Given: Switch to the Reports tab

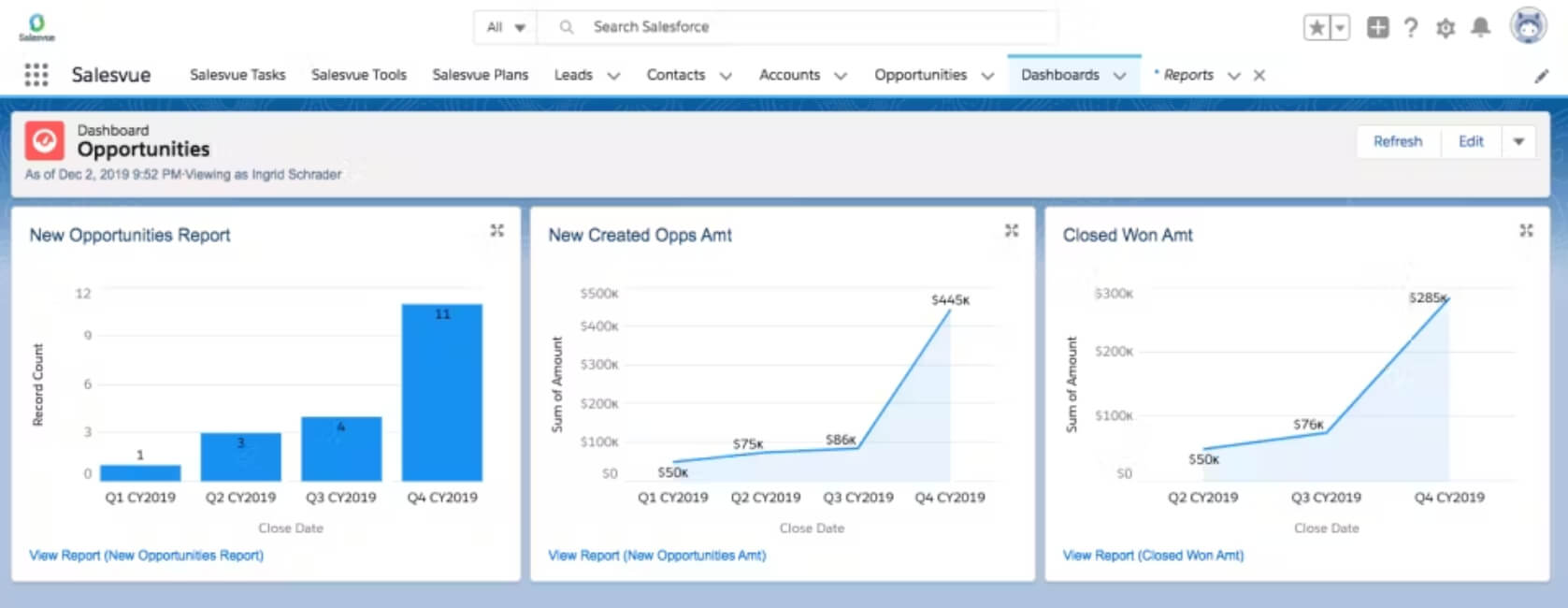Looking at the screenshot, I should 1188,75.
